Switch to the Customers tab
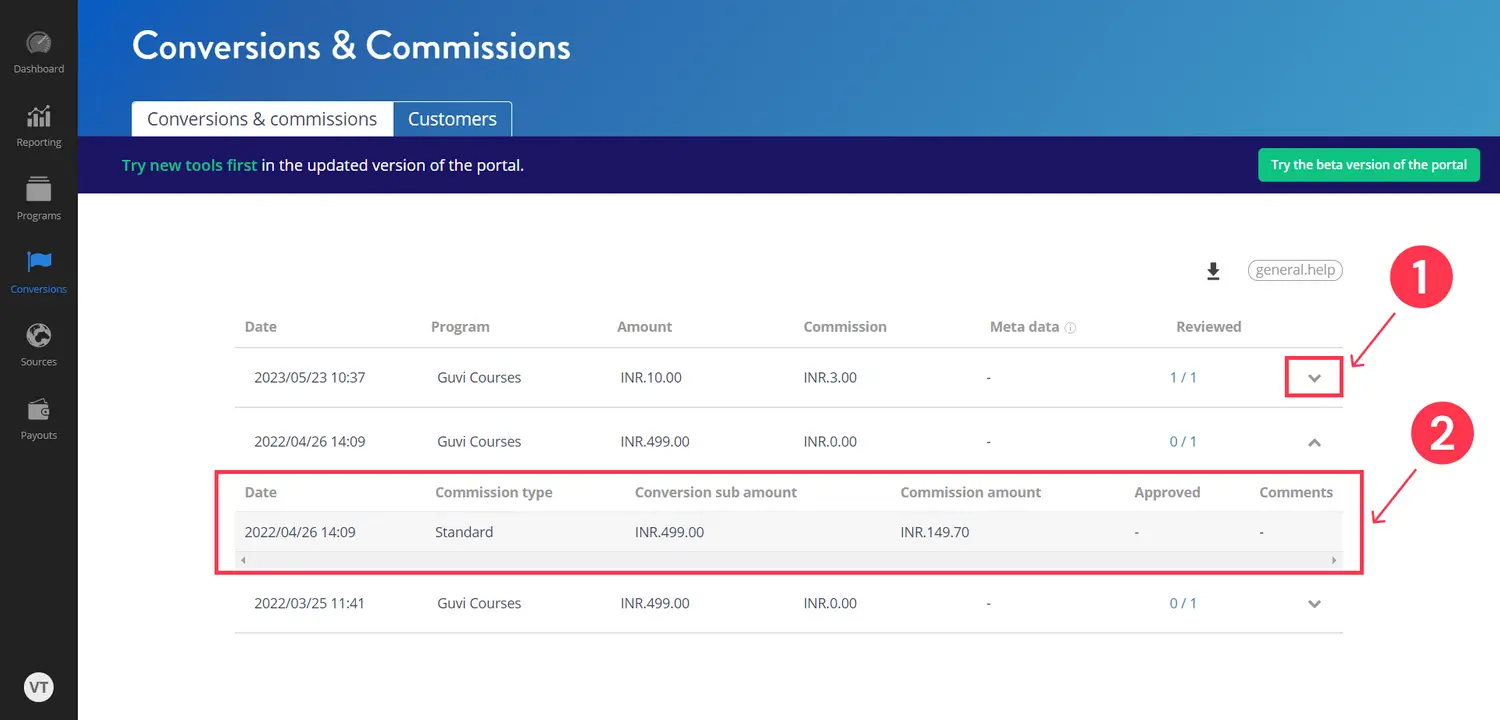 pyautogui.click(x=452, y=119)
